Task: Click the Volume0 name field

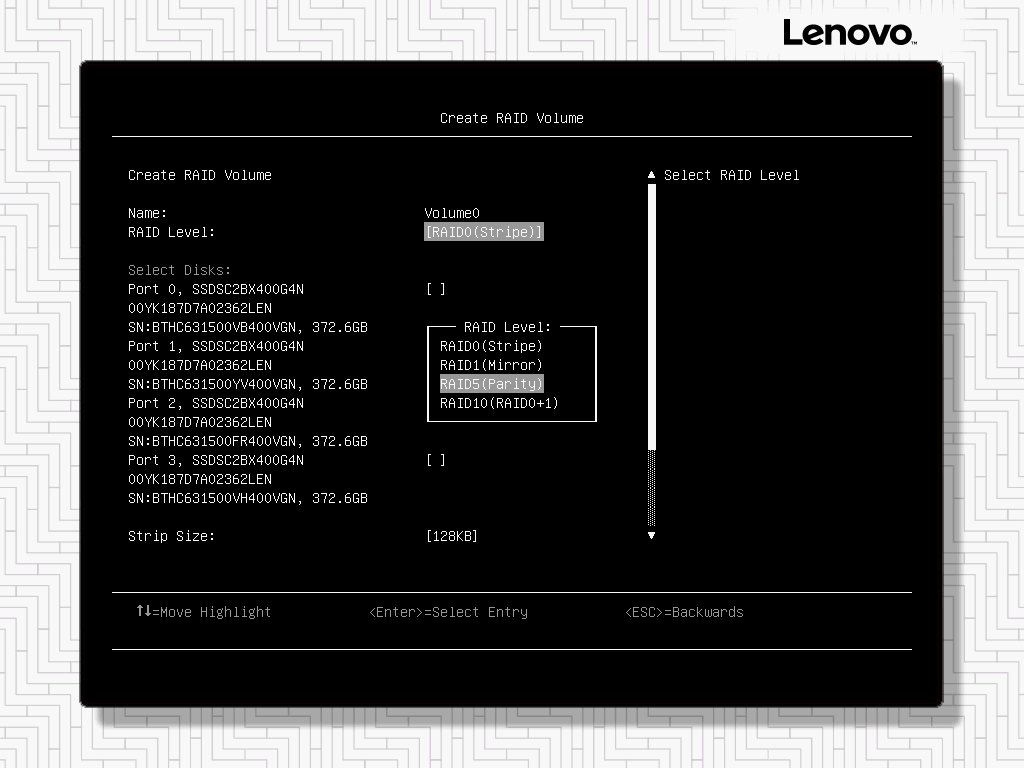Action: click(452, 213)
